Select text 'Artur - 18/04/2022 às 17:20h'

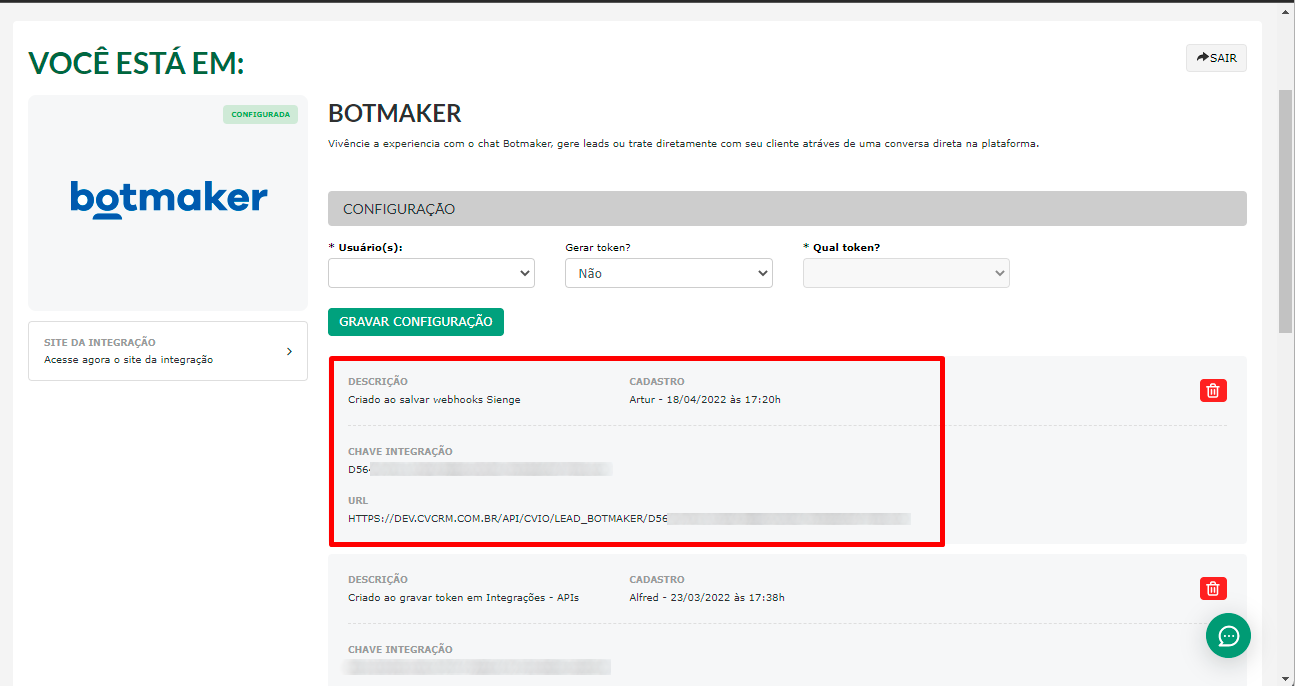(705, 399)
